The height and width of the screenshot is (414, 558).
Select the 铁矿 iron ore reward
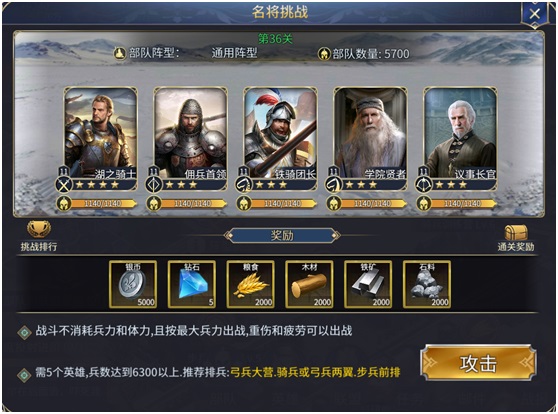tap(368, 284)
